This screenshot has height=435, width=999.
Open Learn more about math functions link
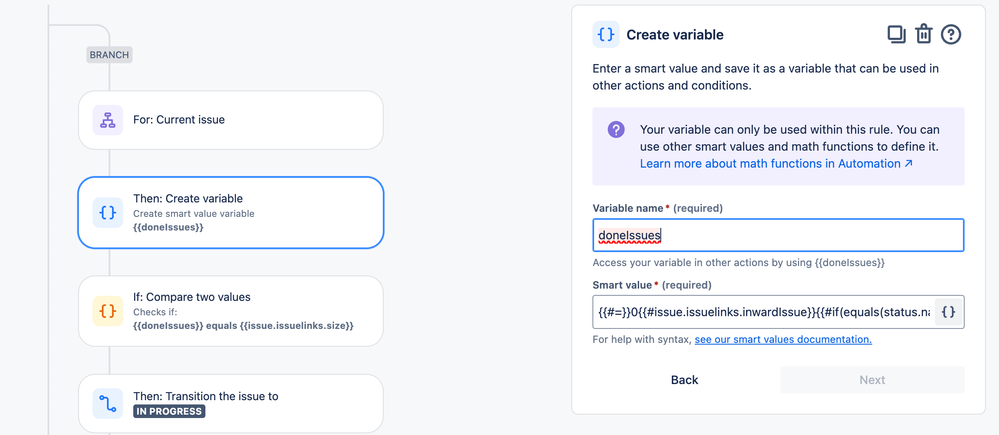coord(776,164)
